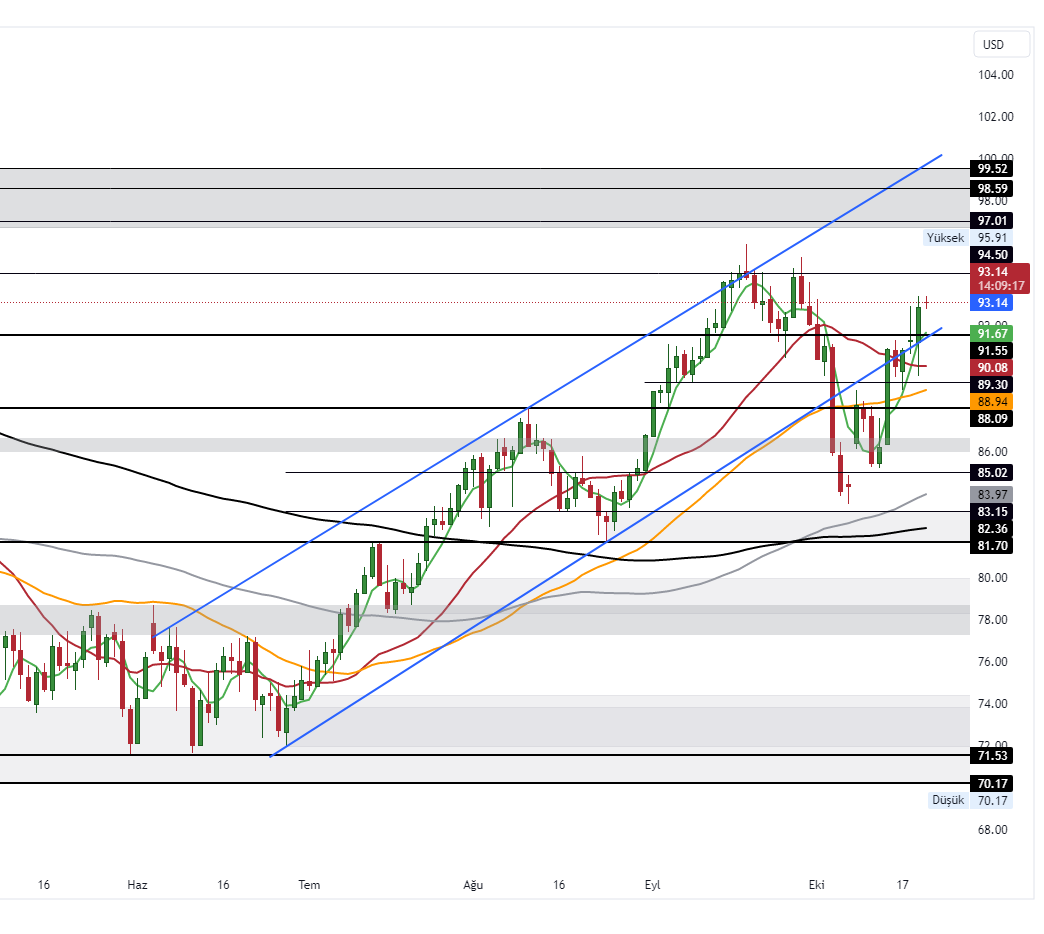
Task: Select the 82.36 black average label
Action: pos(992,528)
